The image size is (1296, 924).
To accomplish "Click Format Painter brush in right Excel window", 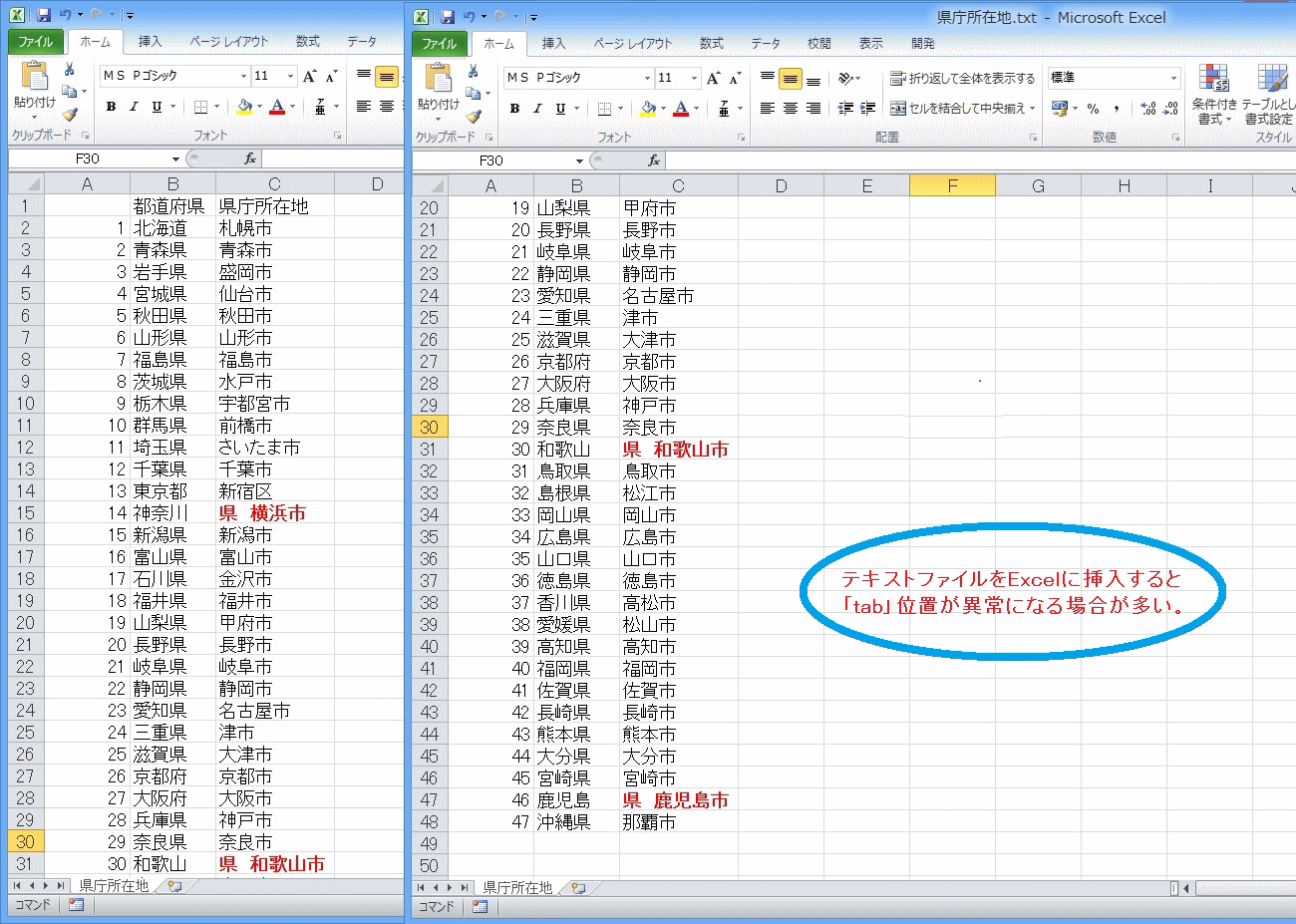I will pos(474,116).
